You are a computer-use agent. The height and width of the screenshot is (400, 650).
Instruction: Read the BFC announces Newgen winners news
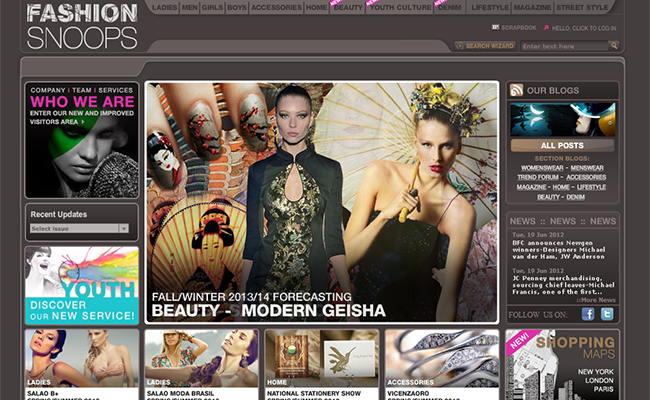pyautogui.click(x=558, y=250)
